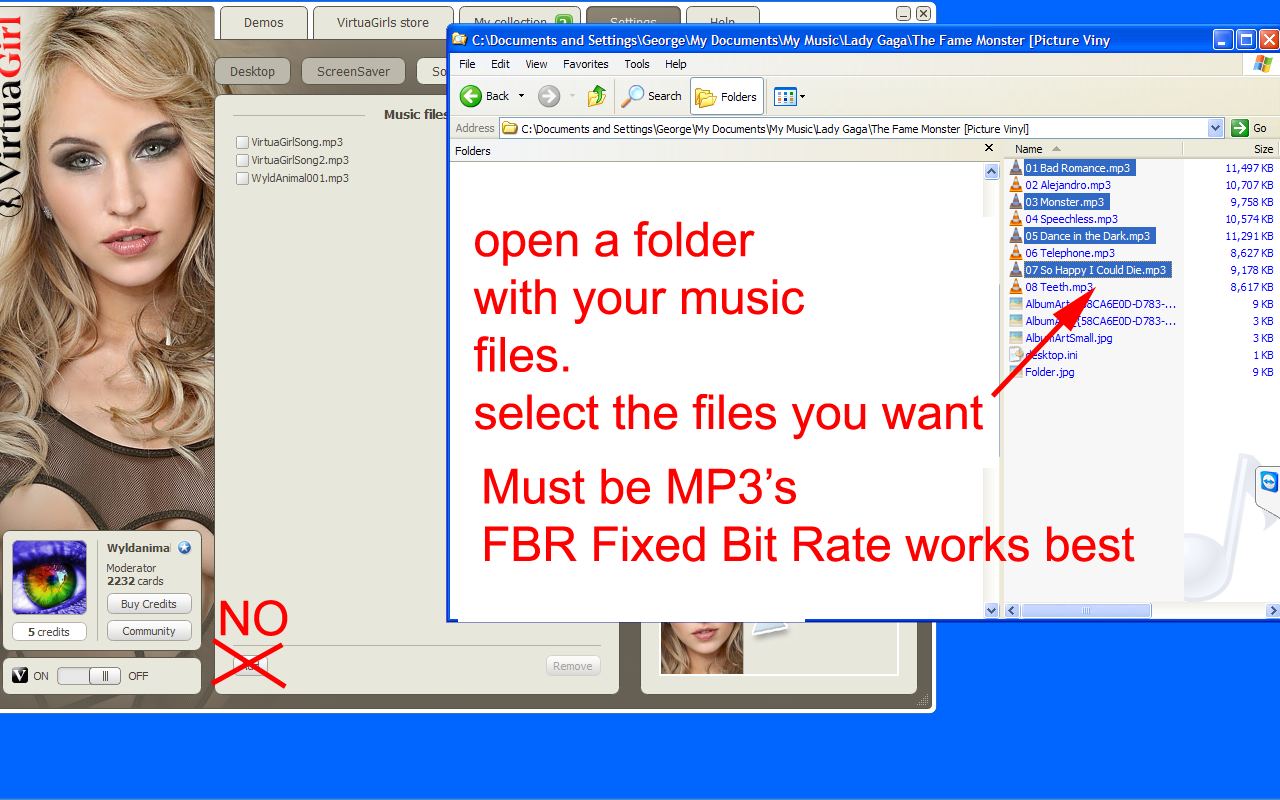Toggle the Folders pane button
1280x800 pixels.
tap(727, 97)
